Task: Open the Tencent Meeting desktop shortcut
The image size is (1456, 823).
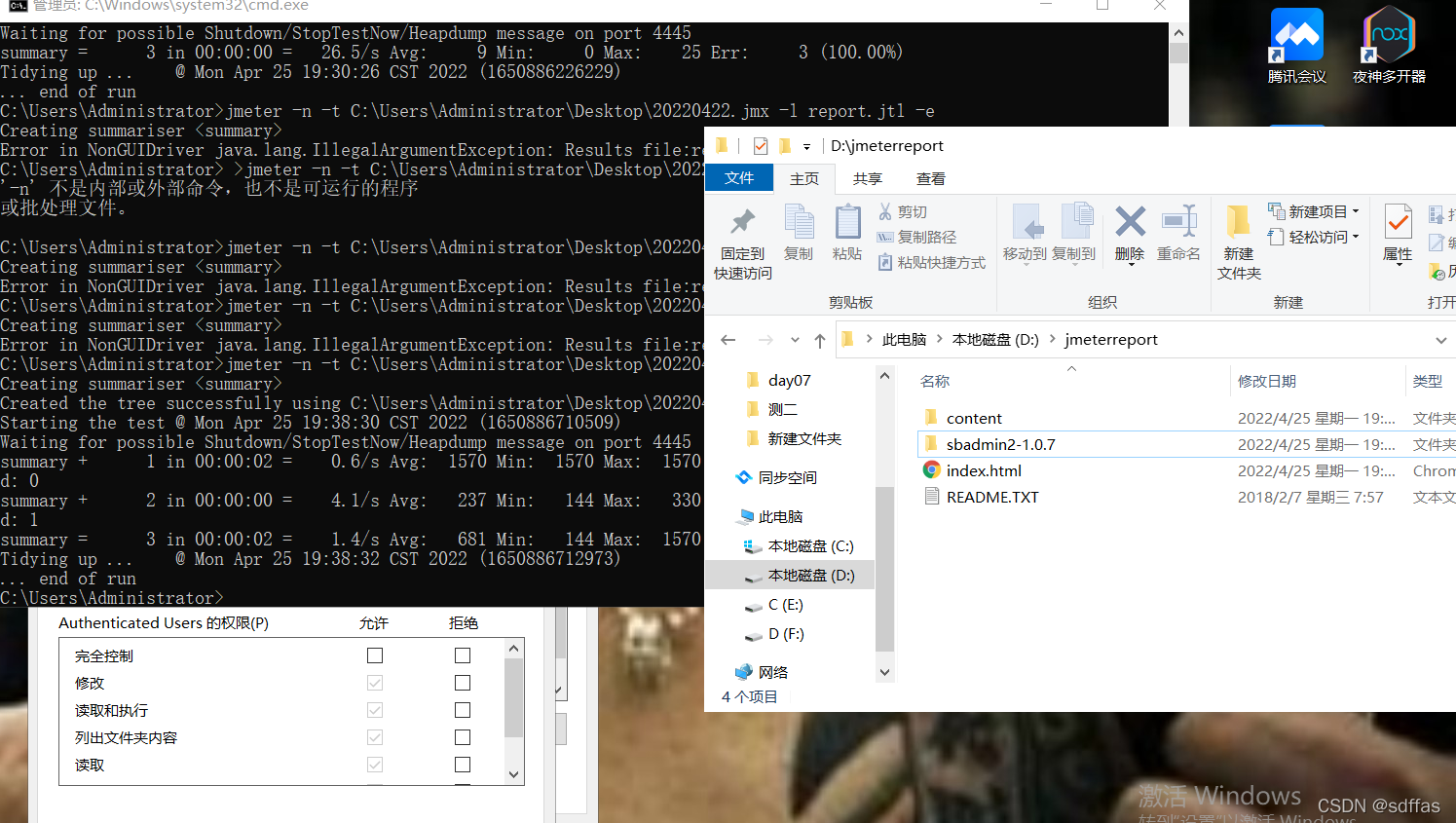Action: [x=1297, y=46]
